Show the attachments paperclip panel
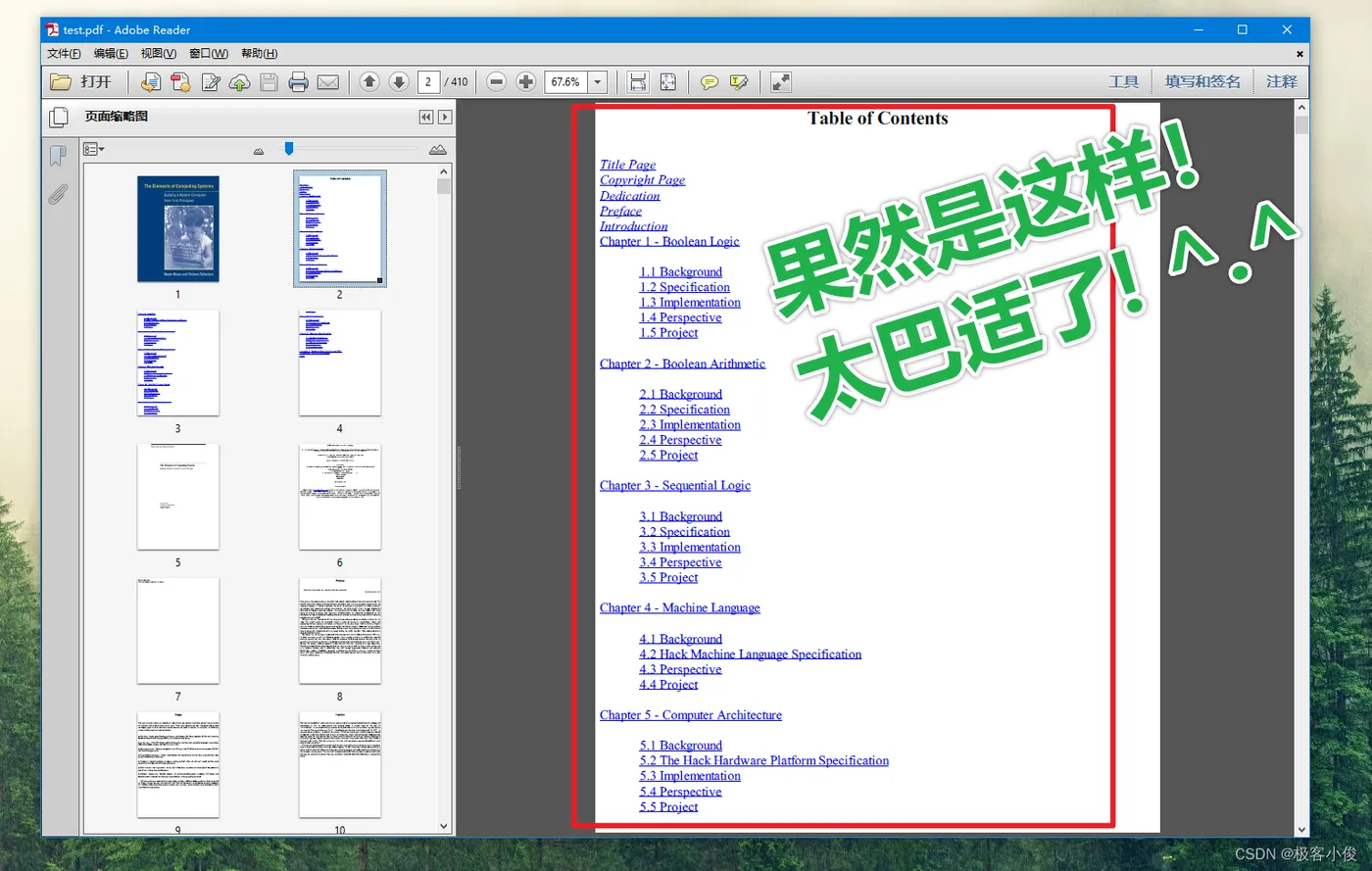 [x=58, y=195]
